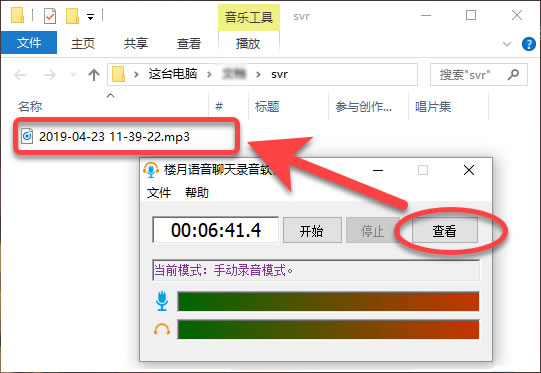
Task: Navigate to 这台电脑 in address bar
Action: [173, 74]
